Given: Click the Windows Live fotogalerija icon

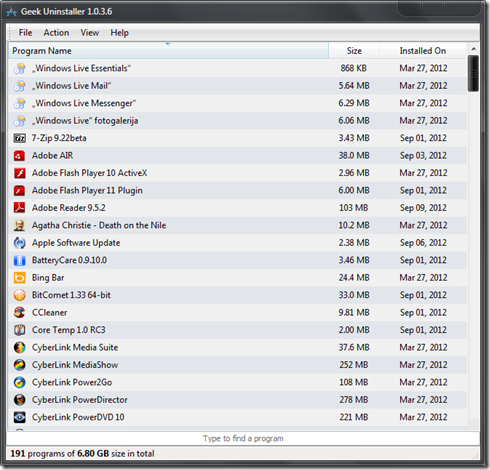Looking at the screenshot, I should [19, 121].
